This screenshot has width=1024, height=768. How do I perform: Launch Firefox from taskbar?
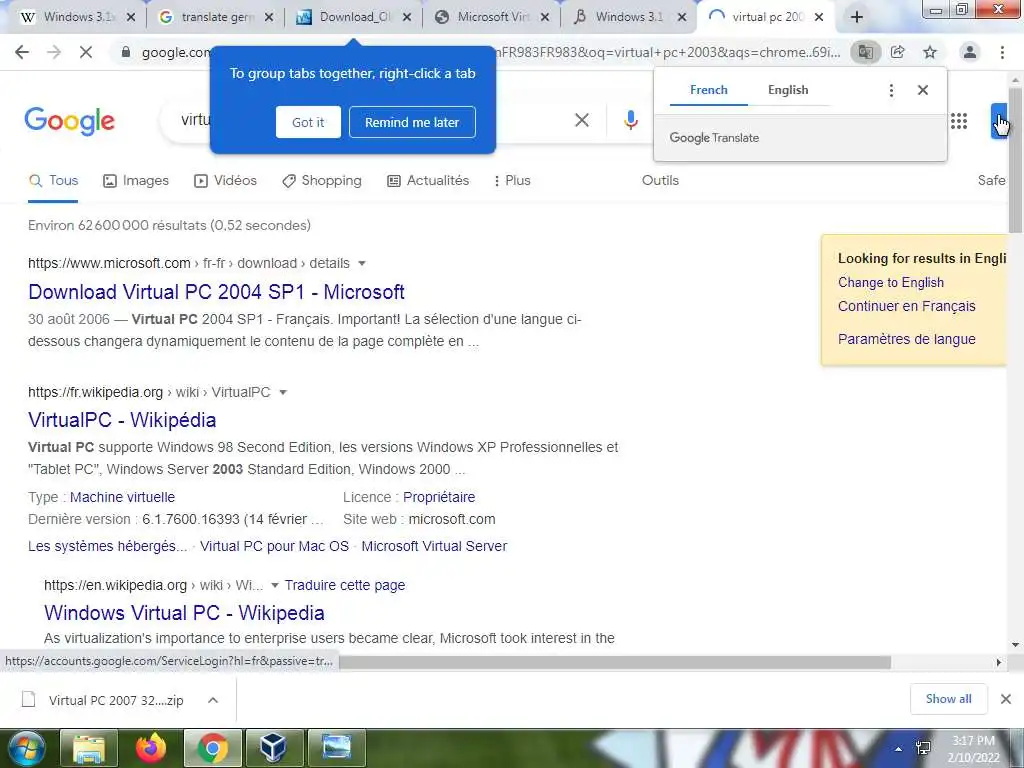pyautogui.click(x=151, y=748)
